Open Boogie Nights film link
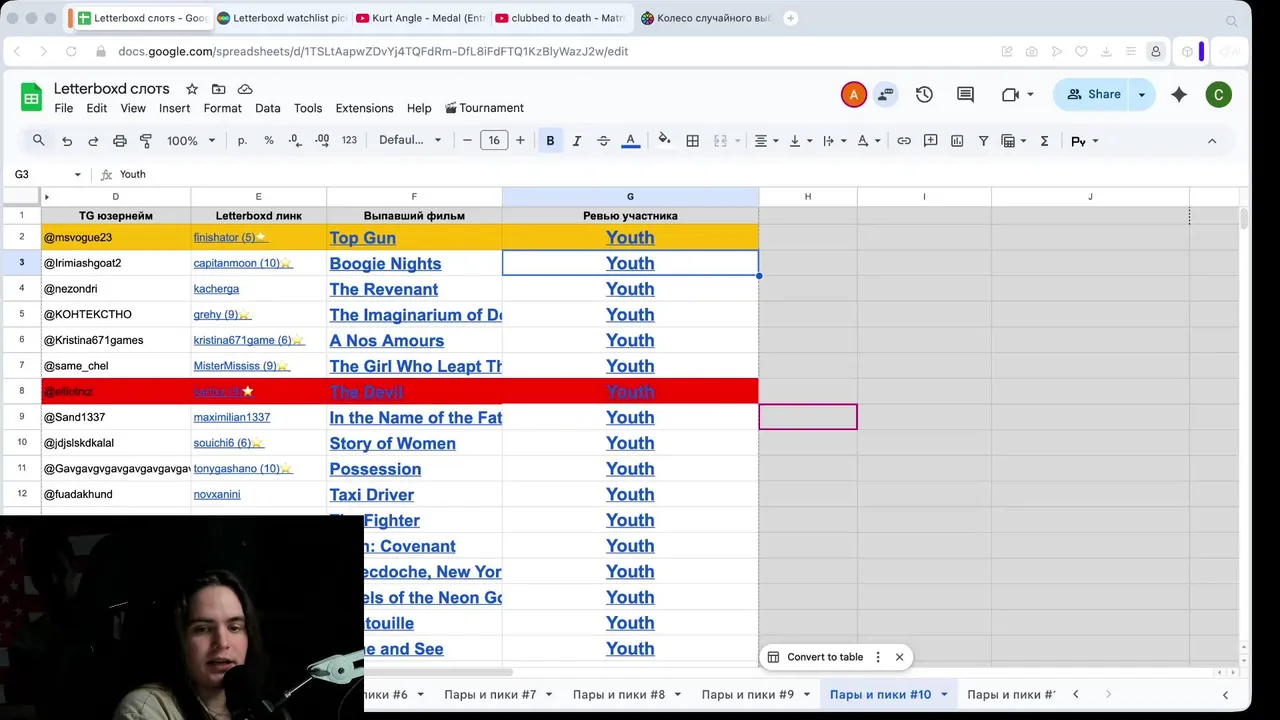Image resolution: width=1280 pixels, height=720 pixels. pos(385,263)
